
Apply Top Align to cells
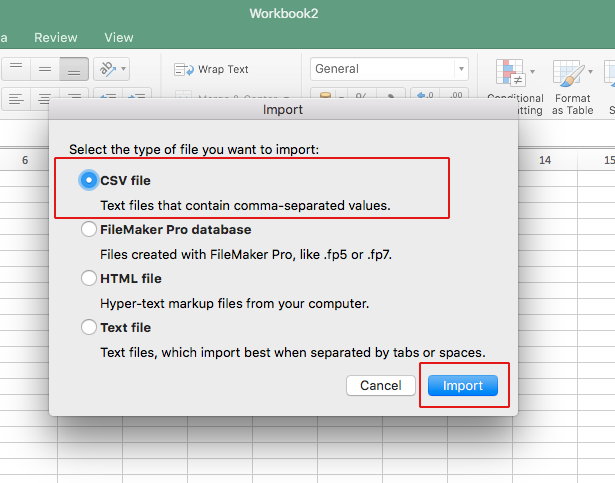coord(16,69)
